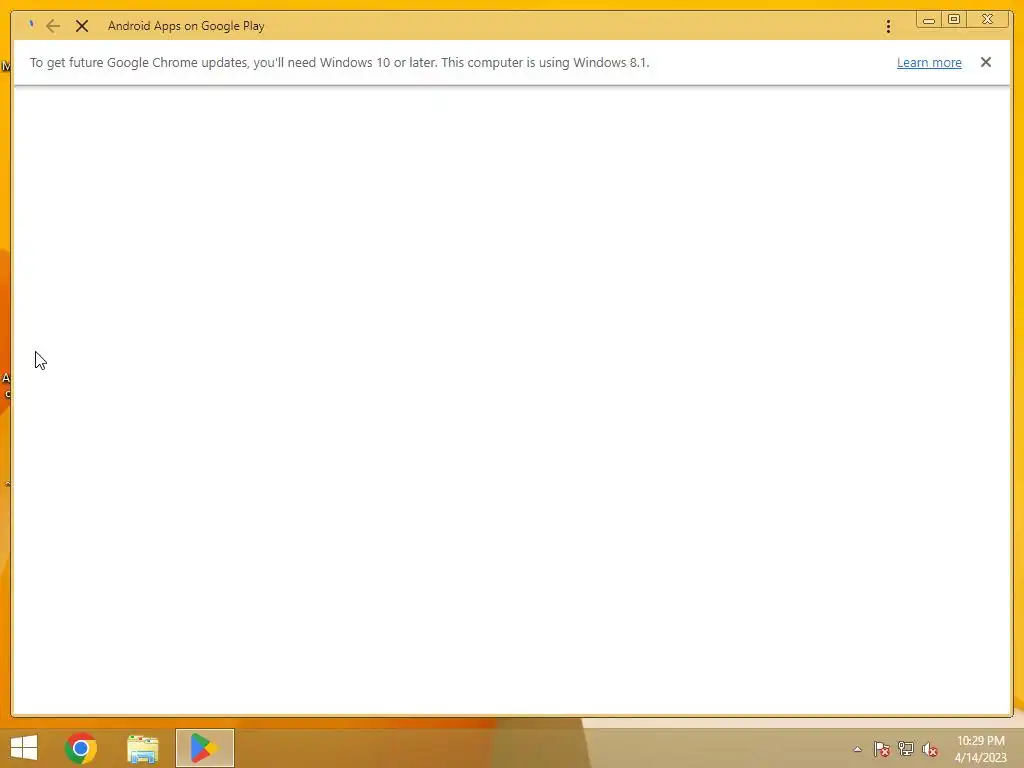
Task: Minimize the Google Play window
Action: [x=928, y=20]
